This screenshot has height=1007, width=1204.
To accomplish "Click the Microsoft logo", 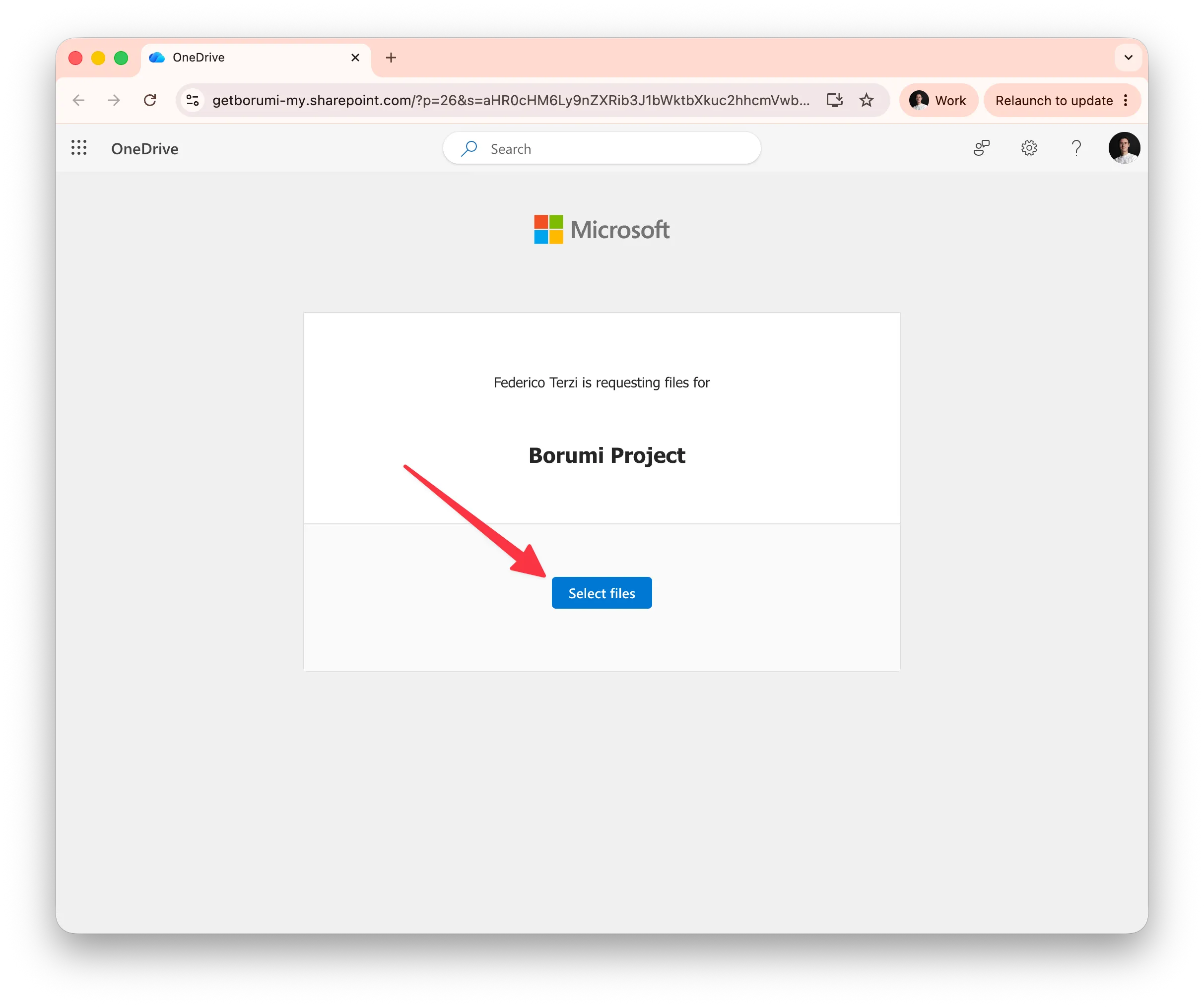I will (602, 229).
